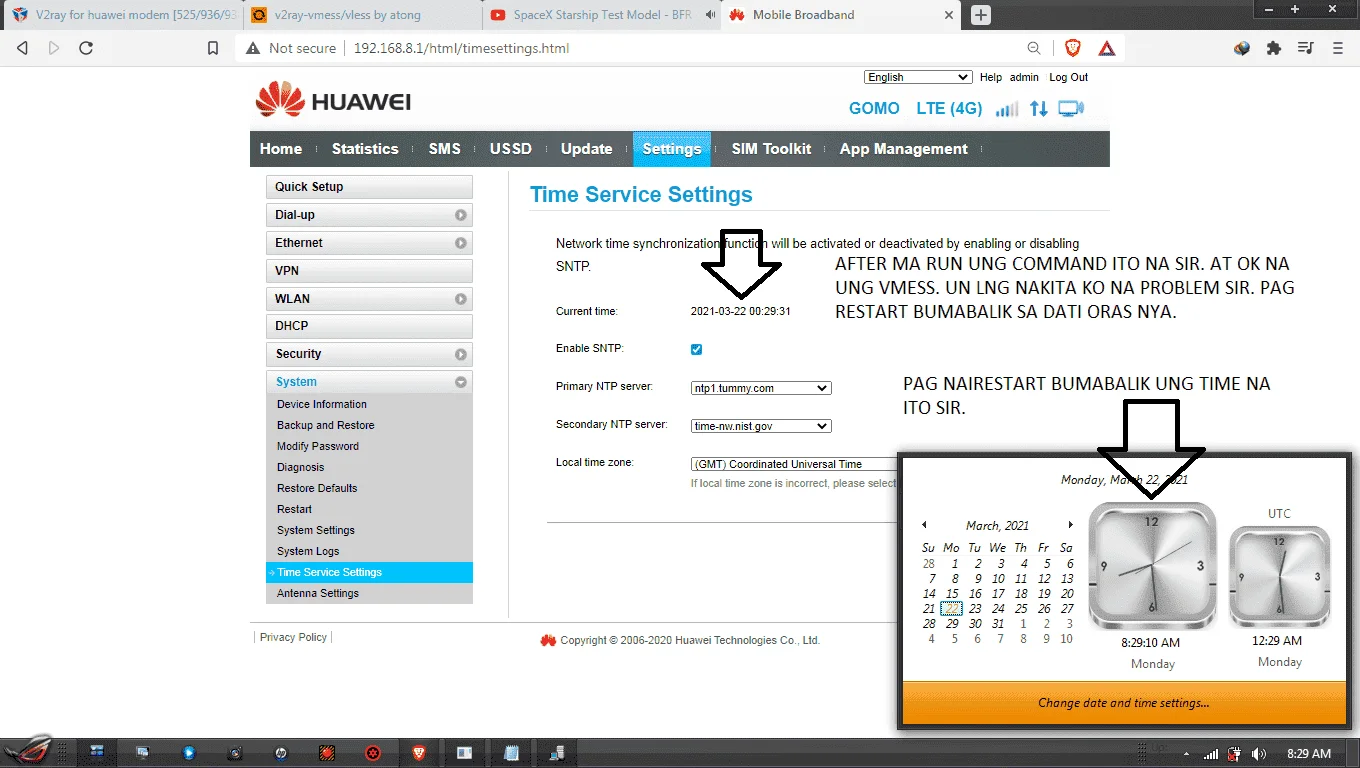
Task: Click the data up/down arrows status icon
Action: pos(1039,109)
